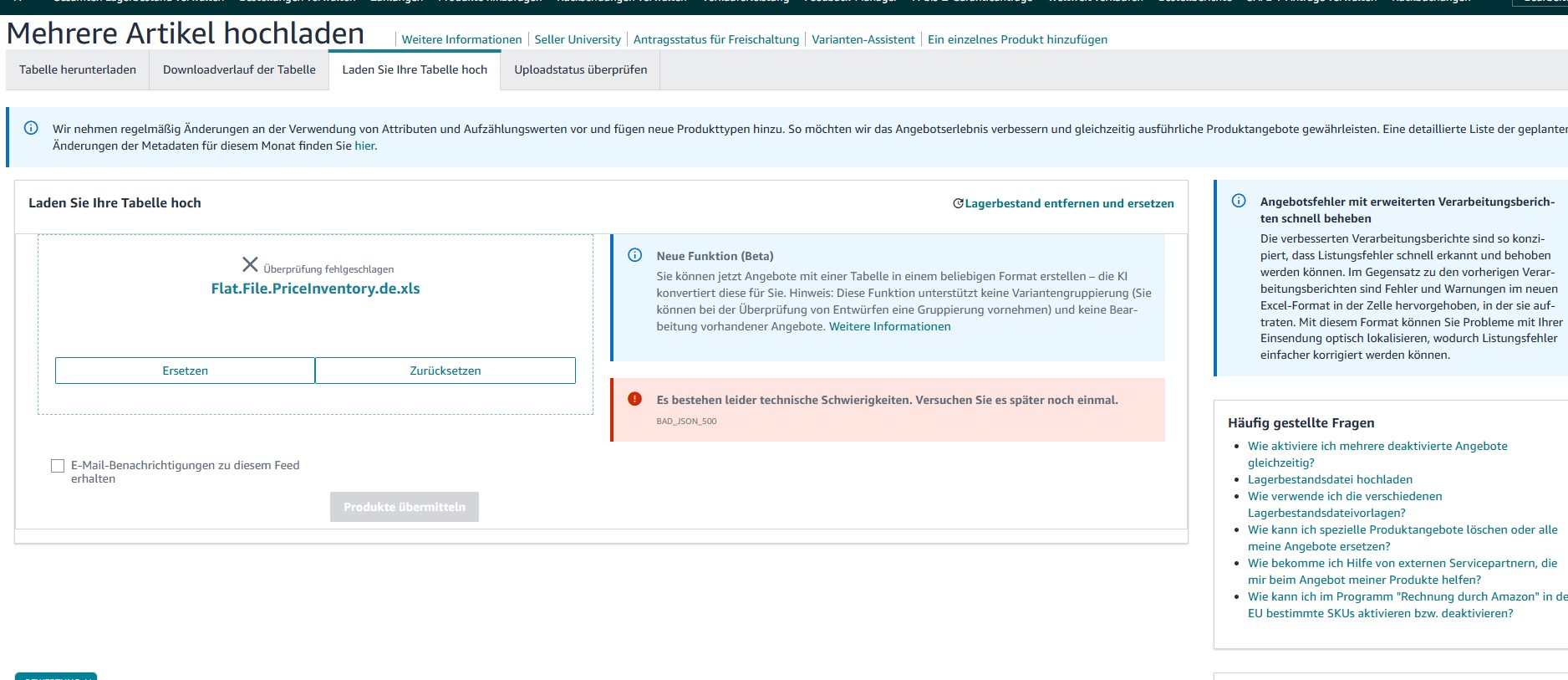1568x680 pixels.
Task: Open Weitere Informationen in Beta notice
Action: tap(889, 326)
